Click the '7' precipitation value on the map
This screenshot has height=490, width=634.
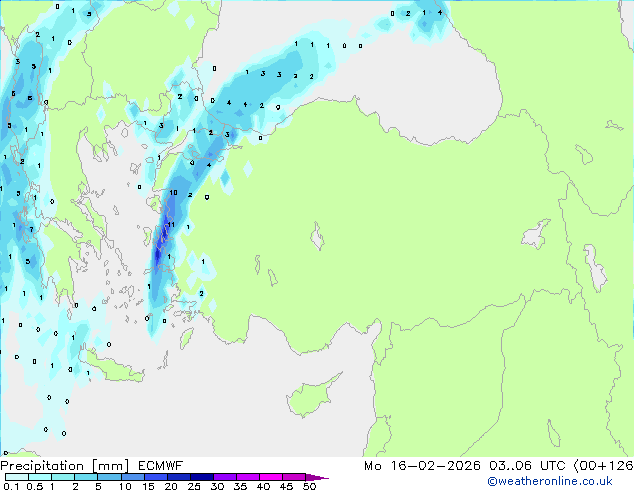[32, 230]
